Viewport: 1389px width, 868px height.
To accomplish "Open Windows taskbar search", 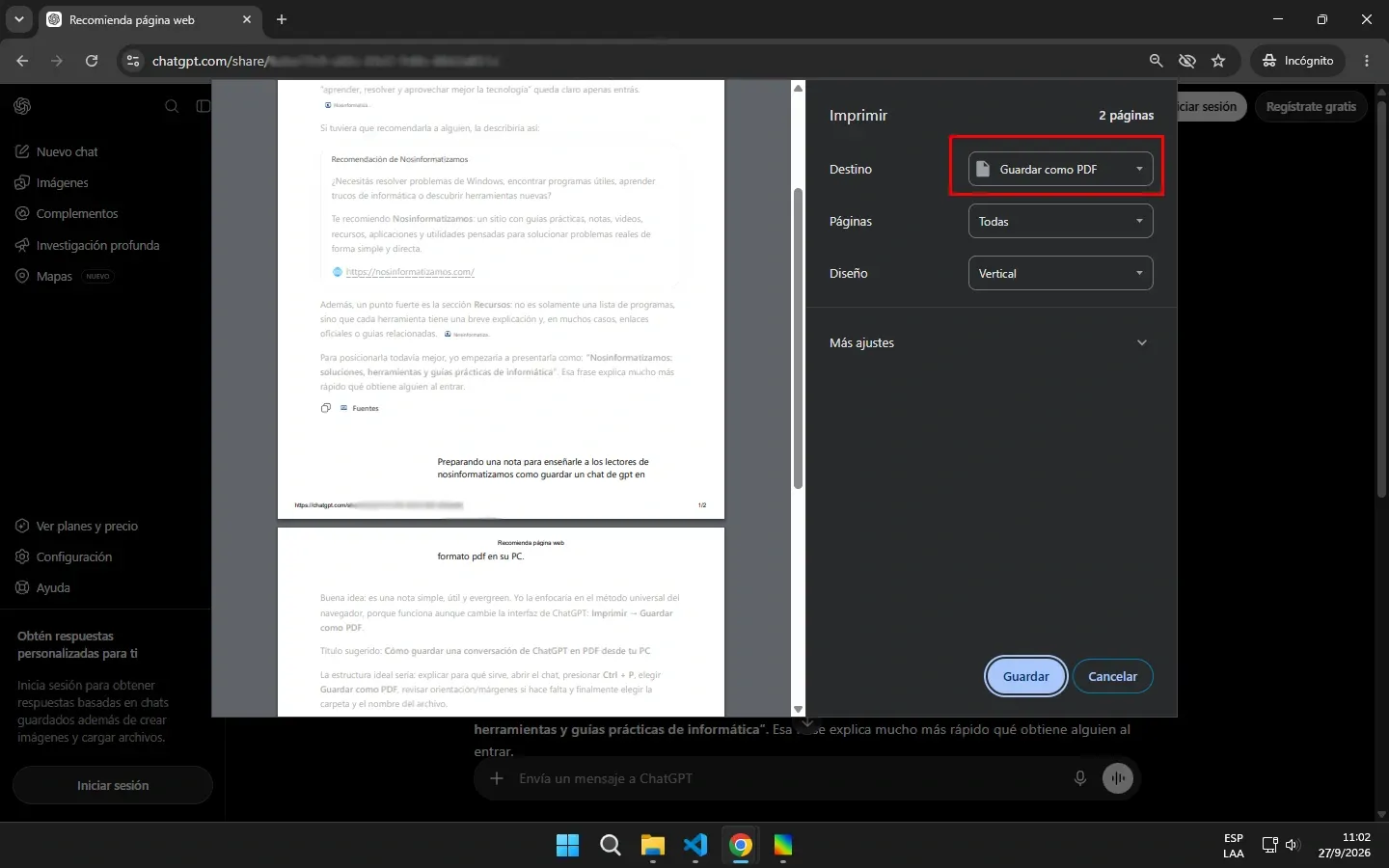I will (611, 846).
